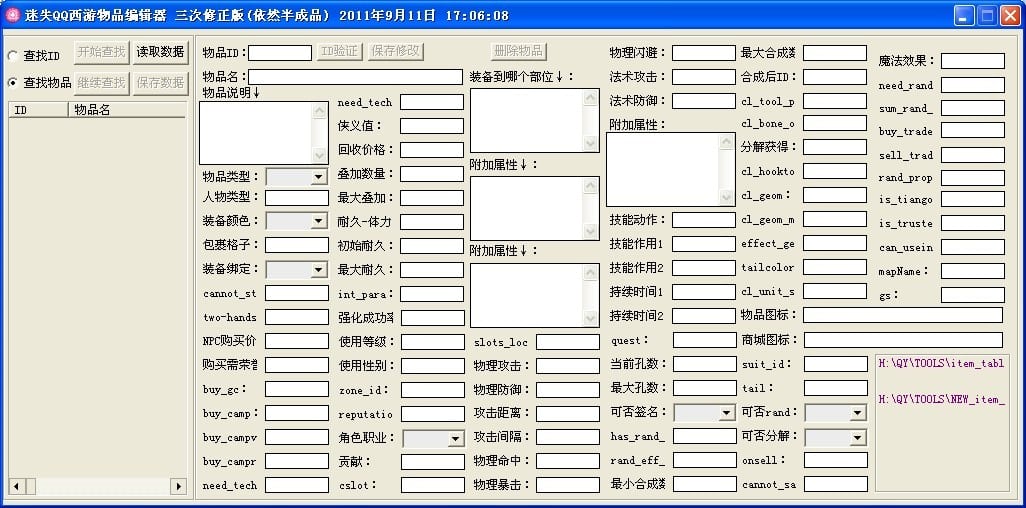Click the down arrow in 物品说明 text box
1026x508 pixels.
point(322,156)
